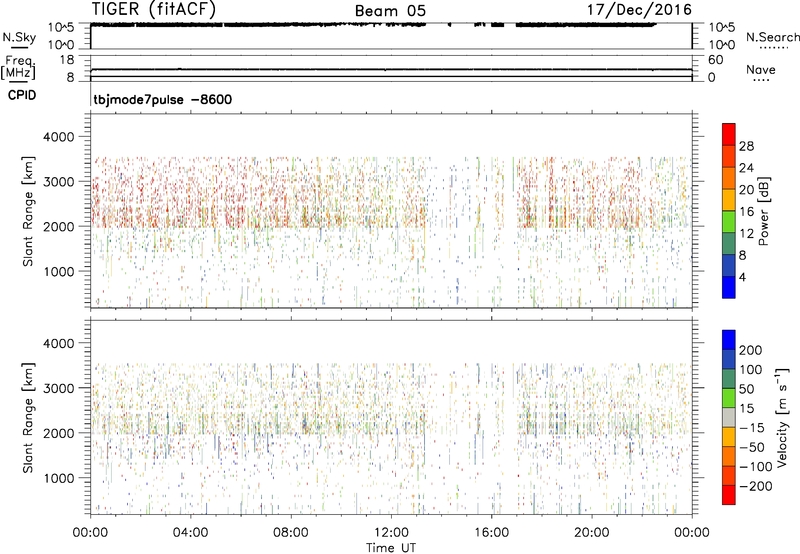Click "4000" on the power panel range axis
This screenshot has width=800, height=554.
coord(59,137)
